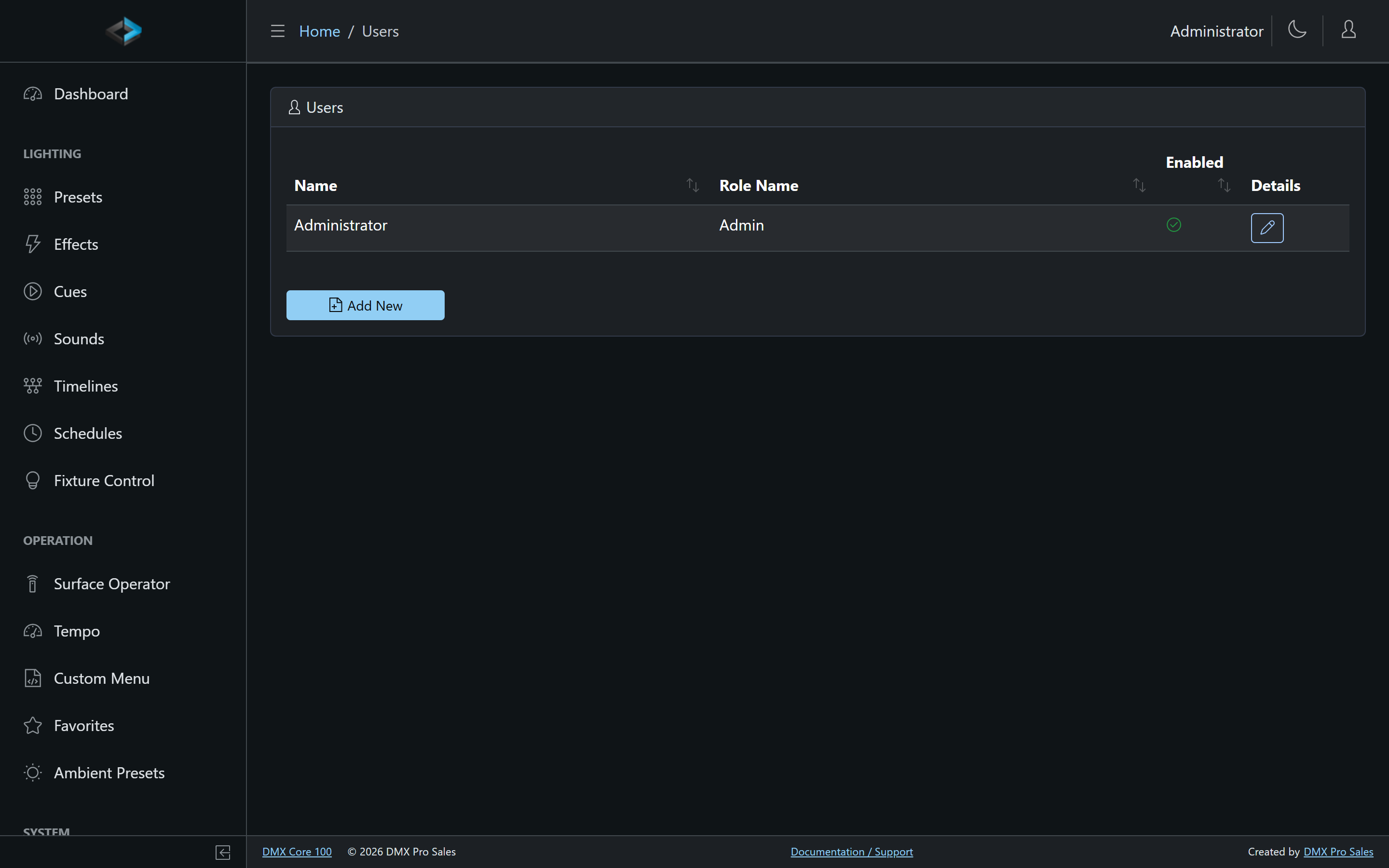Toggle the sidebar hamburger menu icon
The image size is (1389, 868).
[x=278, y=31]
